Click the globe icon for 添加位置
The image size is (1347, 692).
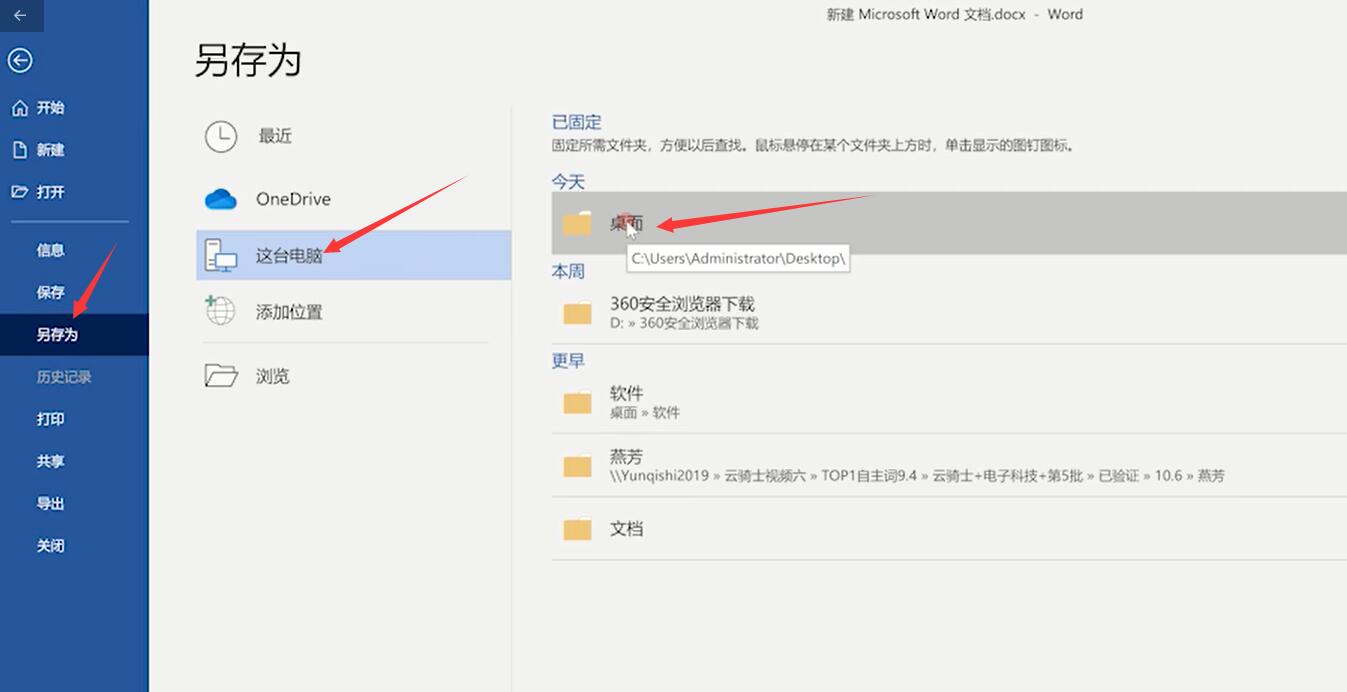(x=220, y=311)
